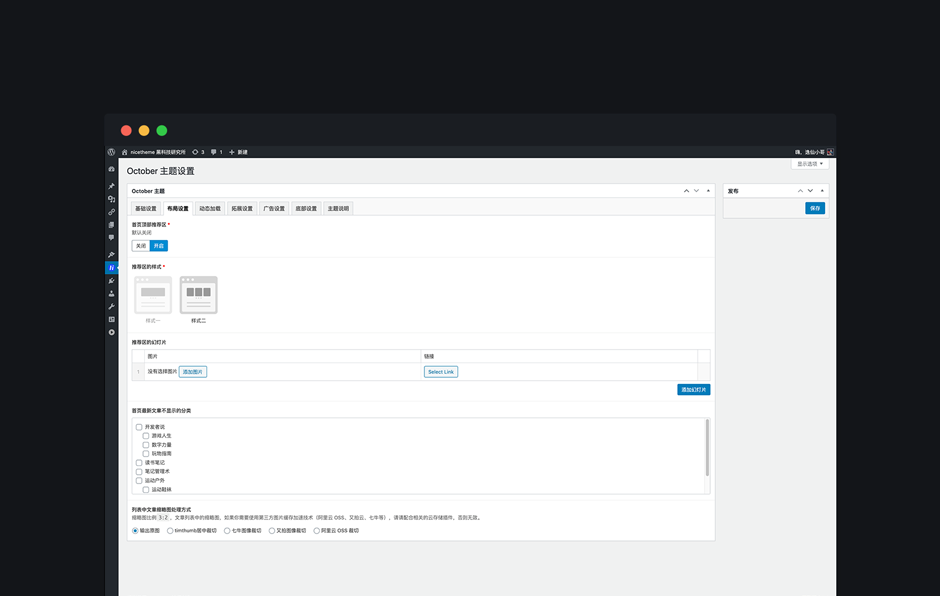This screenshot has width=940, height=596.
Task: Switch to the 主题说明 tab
Action: pyautogui.click(x=338, y=209)
